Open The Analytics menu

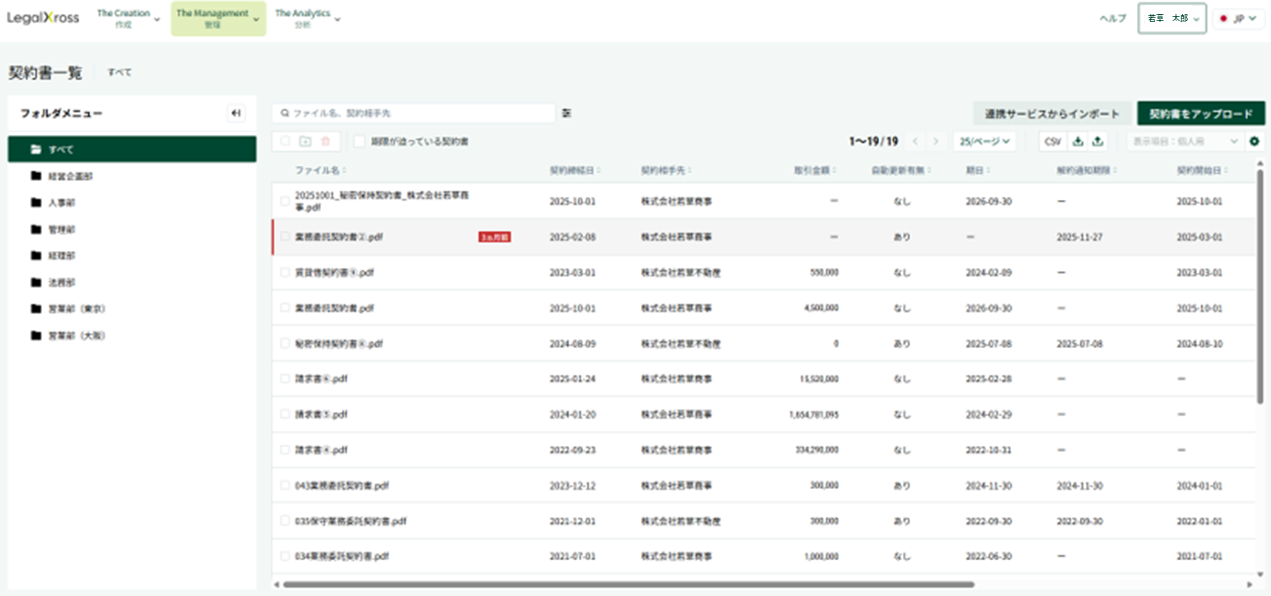(307, 18)
